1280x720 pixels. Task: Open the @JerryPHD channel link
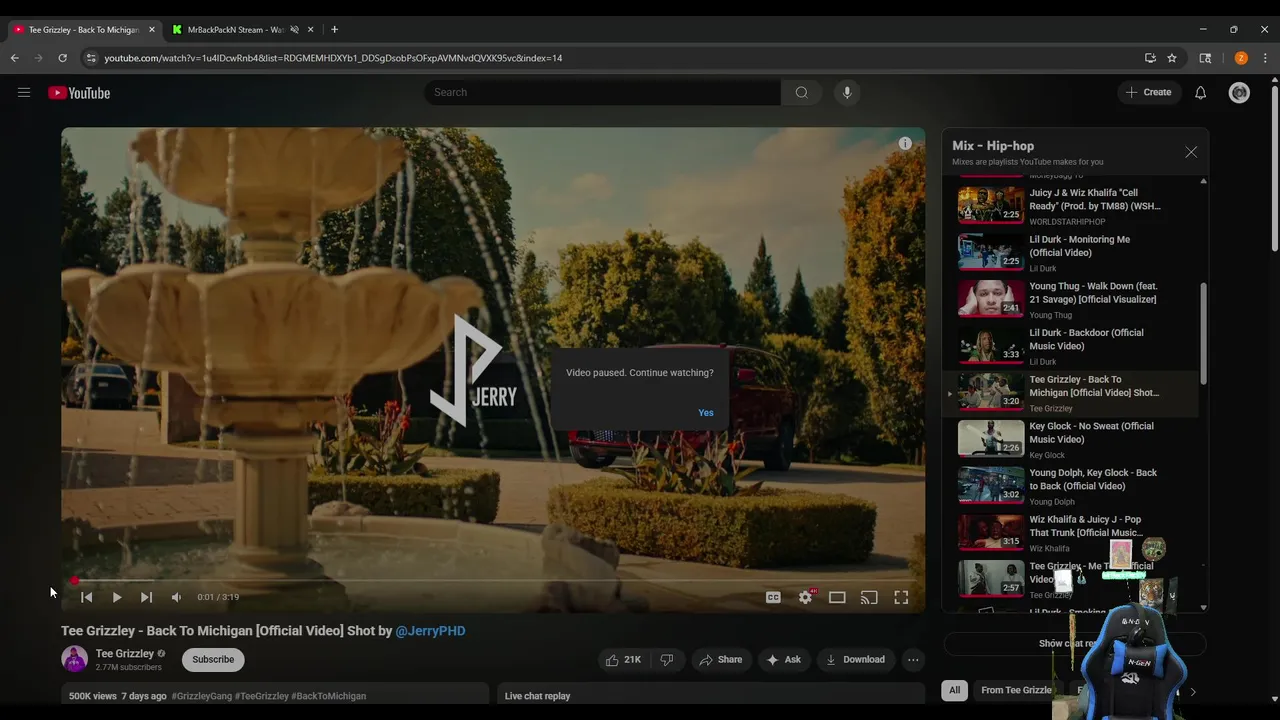pyautogui.click(x=430, y=631)
